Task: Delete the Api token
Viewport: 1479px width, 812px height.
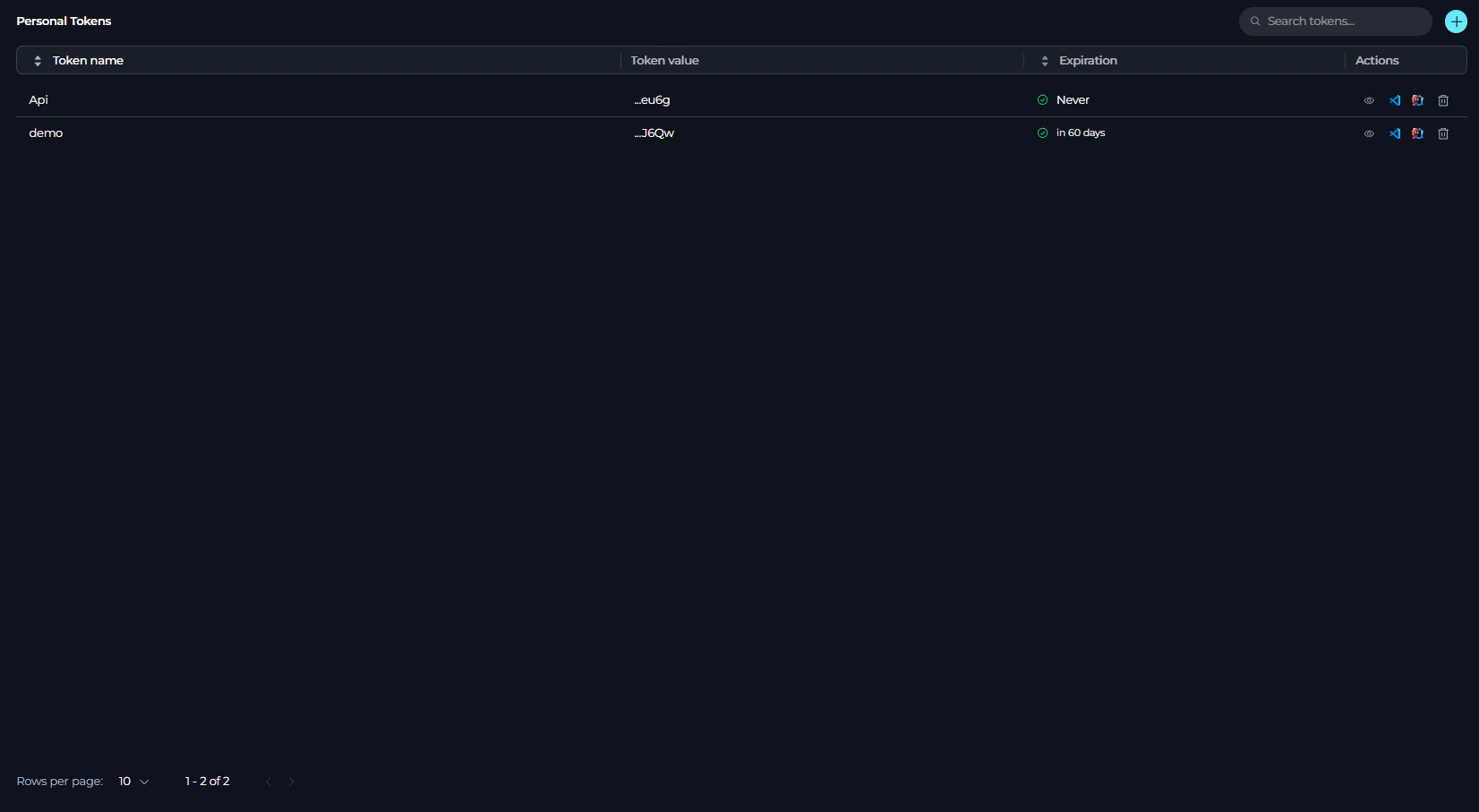Action: click(1443, 100)
